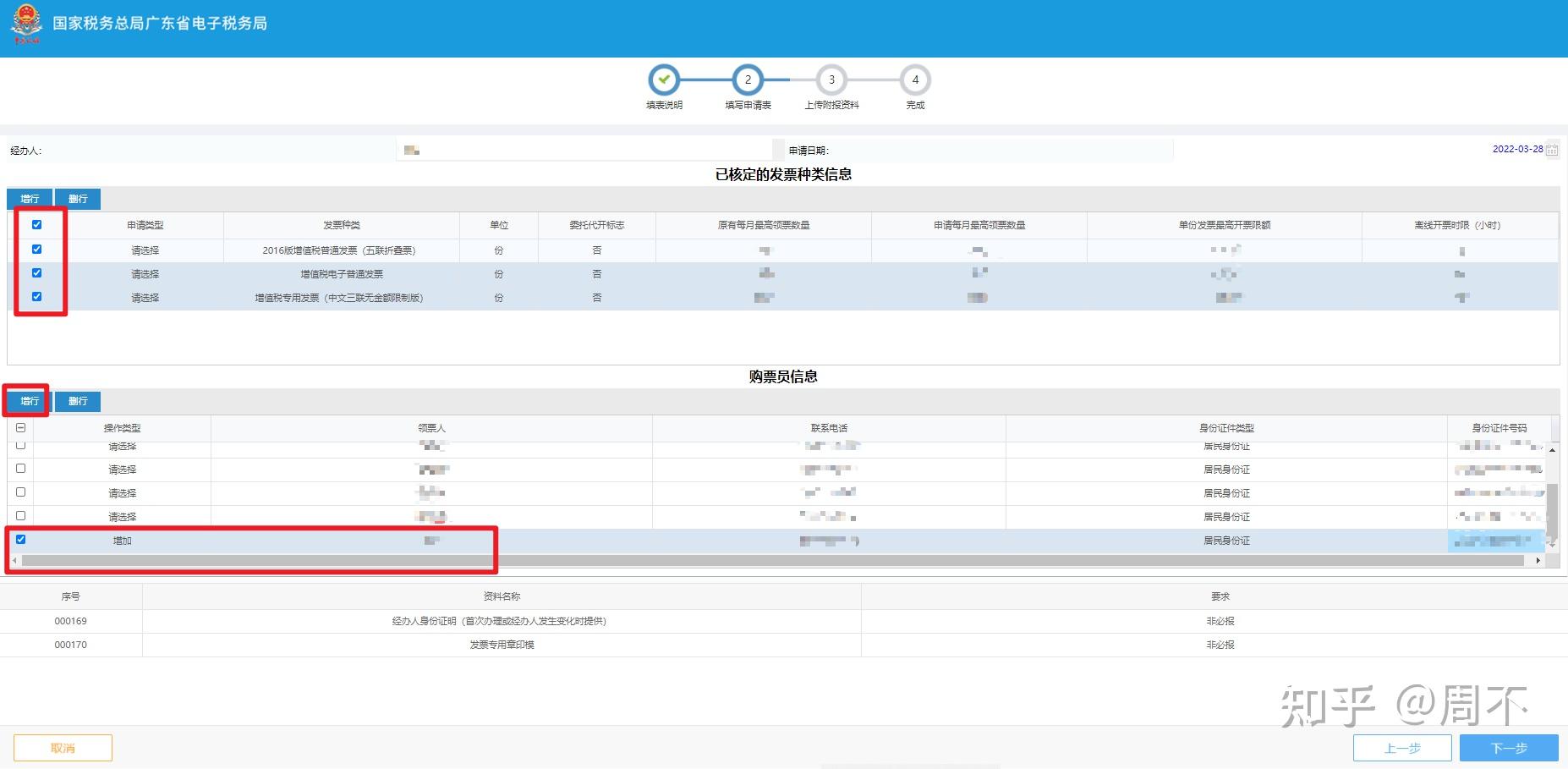
Task: Toggle the select-all checkbox in 购票员信息 header
Action: pyautogui.click(x=20, y=427)
